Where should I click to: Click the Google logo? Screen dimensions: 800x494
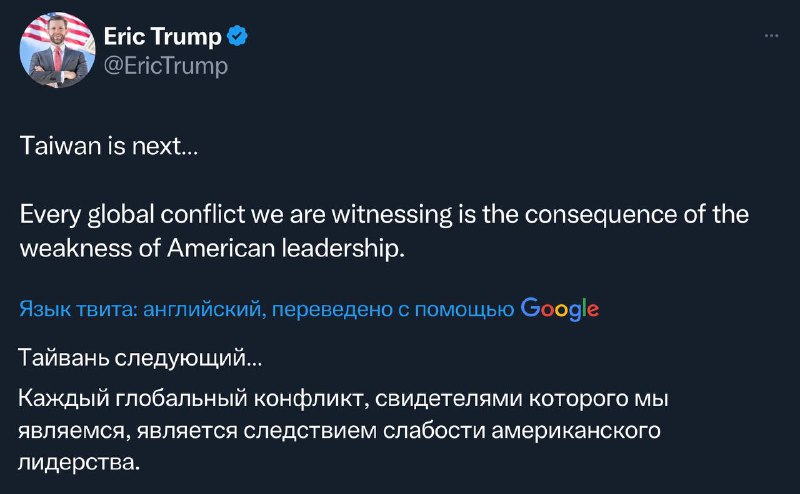pyautogui.click(x=560, y=309)
